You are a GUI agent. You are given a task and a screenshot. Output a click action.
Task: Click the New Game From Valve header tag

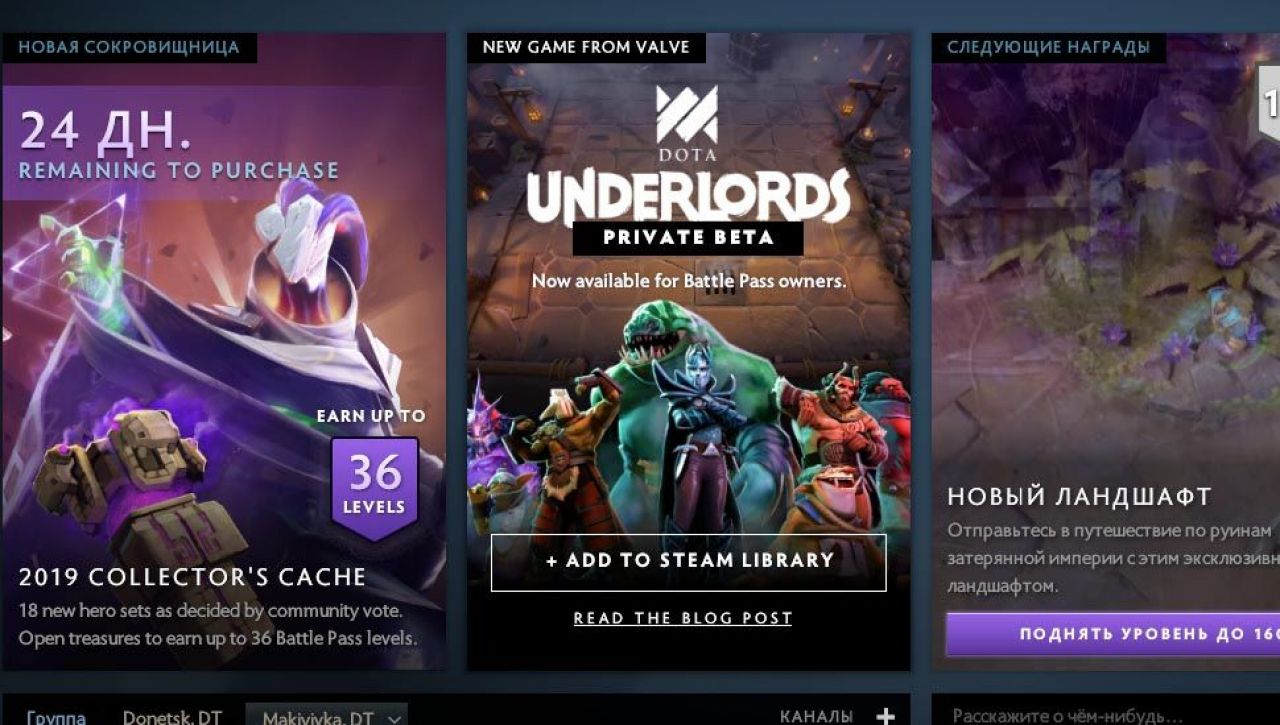click(586, 47)
